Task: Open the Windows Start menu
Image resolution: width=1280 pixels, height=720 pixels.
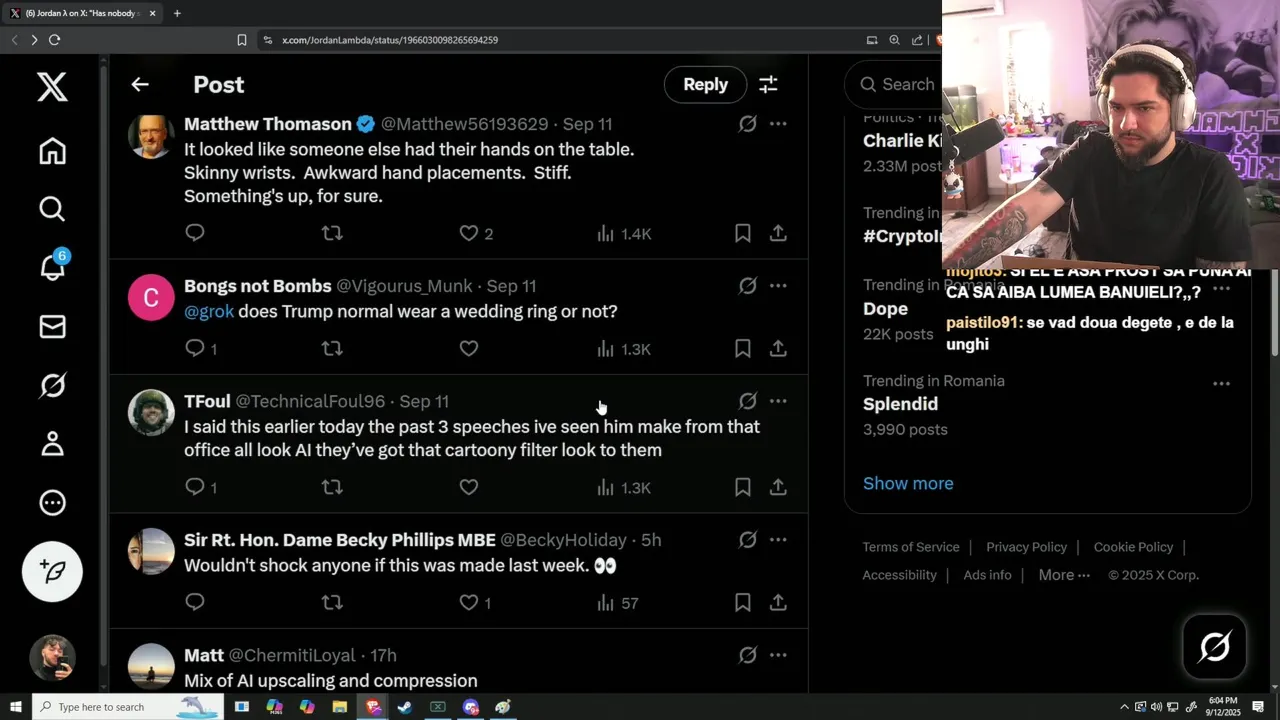Action: point(15,707)
